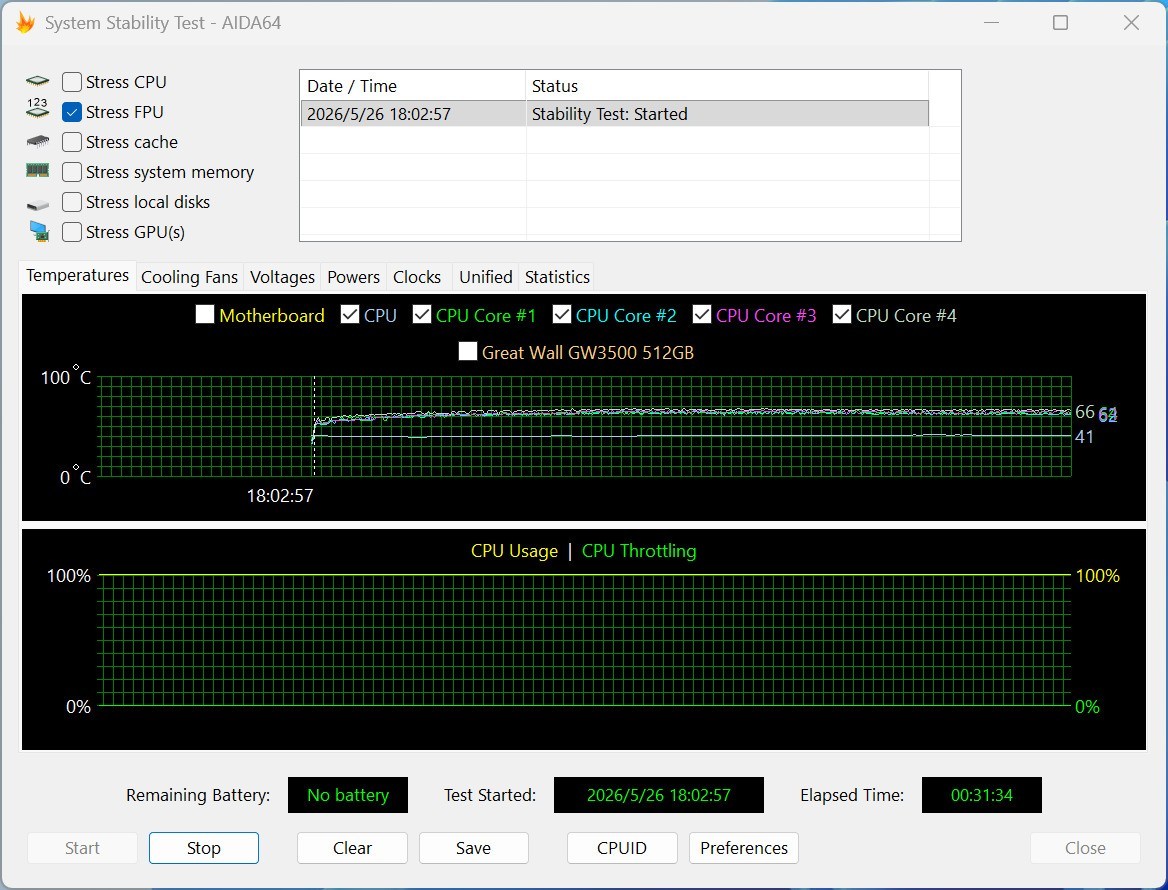Click the Date / Time column header

tap(413, 86)
